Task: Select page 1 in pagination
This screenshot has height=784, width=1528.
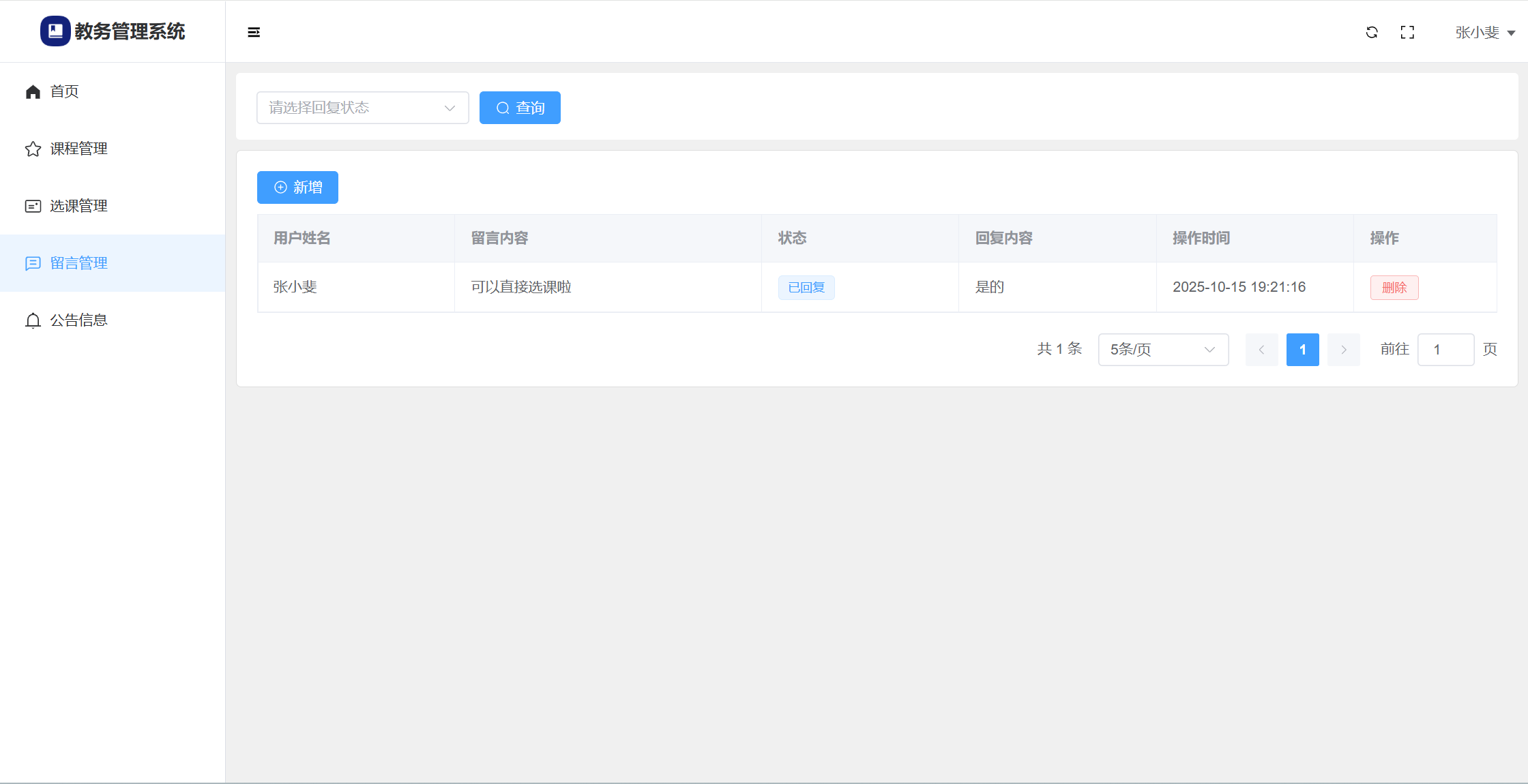Action: coord(1302,350)
